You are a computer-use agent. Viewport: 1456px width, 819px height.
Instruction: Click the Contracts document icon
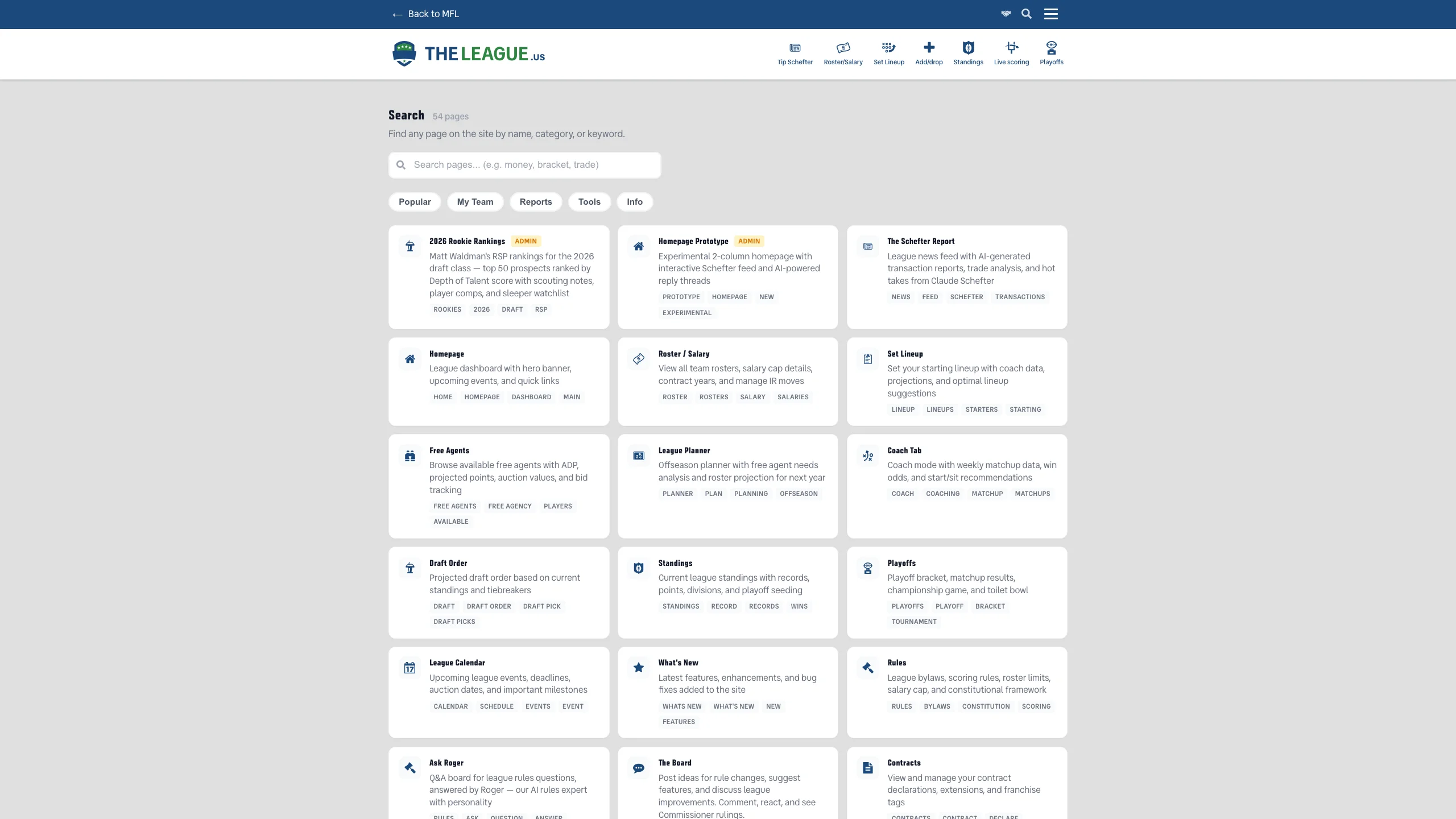point(867,768)
